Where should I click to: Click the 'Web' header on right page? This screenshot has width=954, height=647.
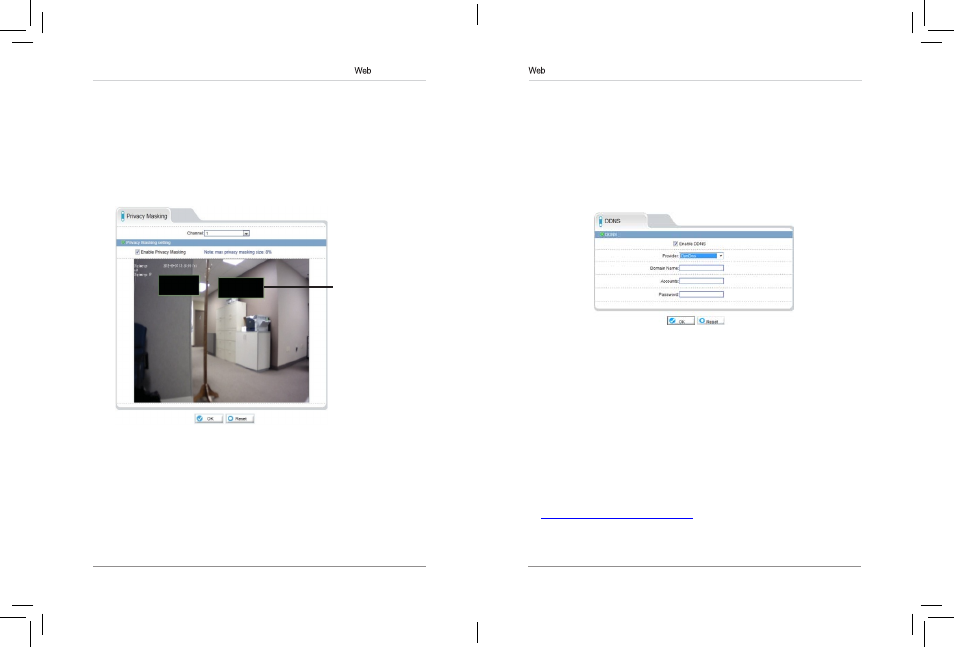[537, 71]
